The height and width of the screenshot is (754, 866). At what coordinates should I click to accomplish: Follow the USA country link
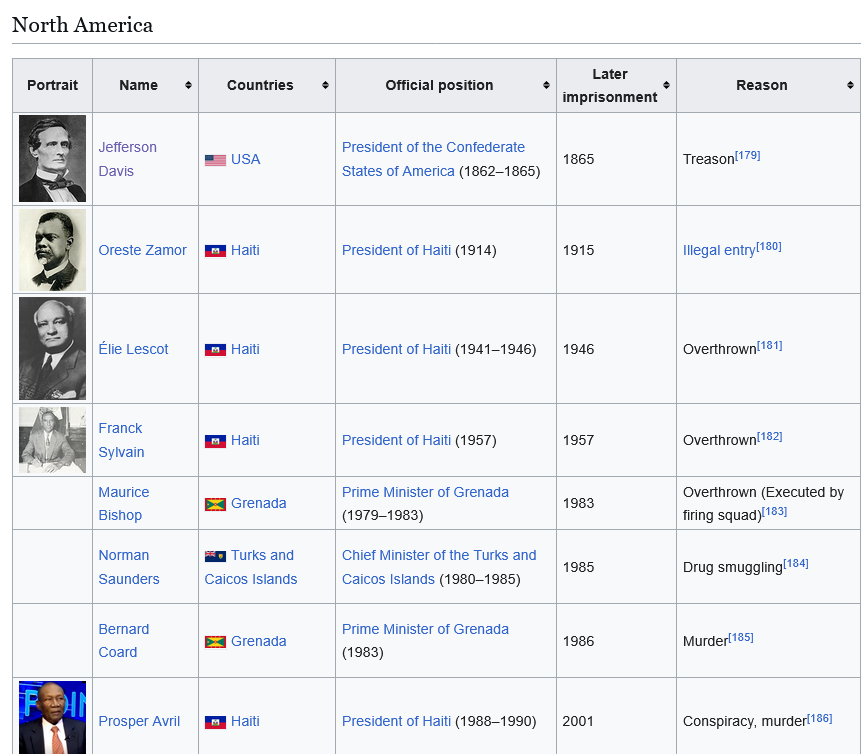coord(246,160)
